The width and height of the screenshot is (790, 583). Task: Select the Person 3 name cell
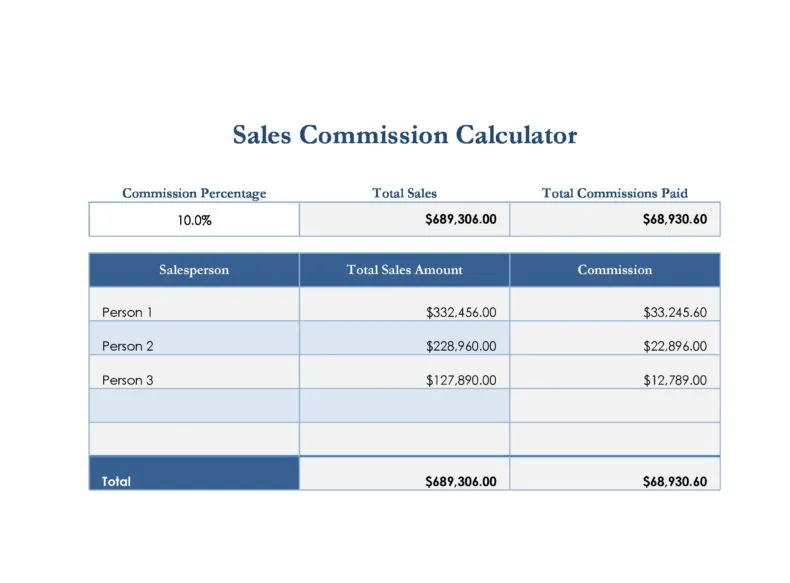(194, 372)
